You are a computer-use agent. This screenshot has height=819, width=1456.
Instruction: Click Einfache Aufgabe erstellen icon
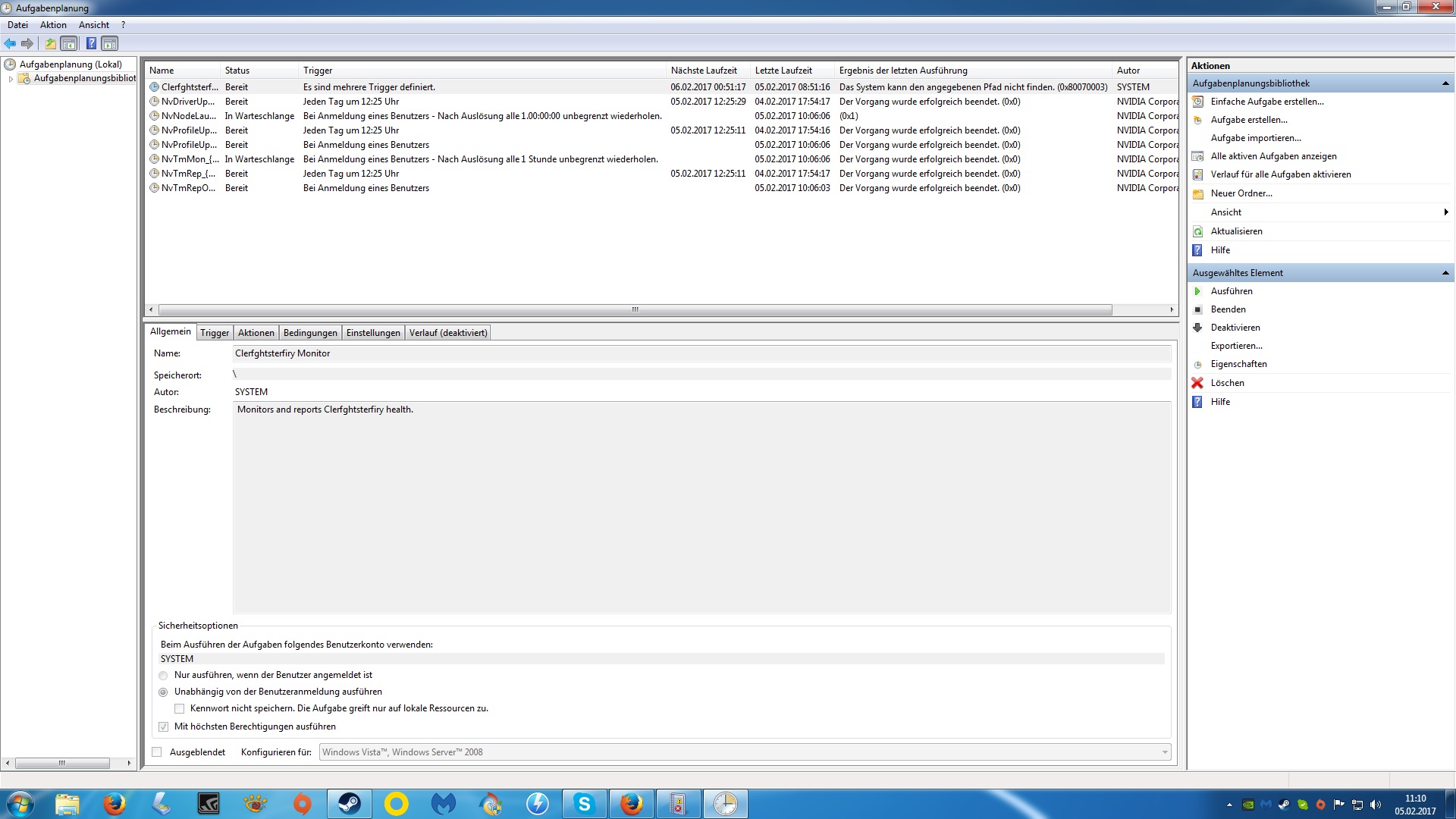click(1197, 102)
